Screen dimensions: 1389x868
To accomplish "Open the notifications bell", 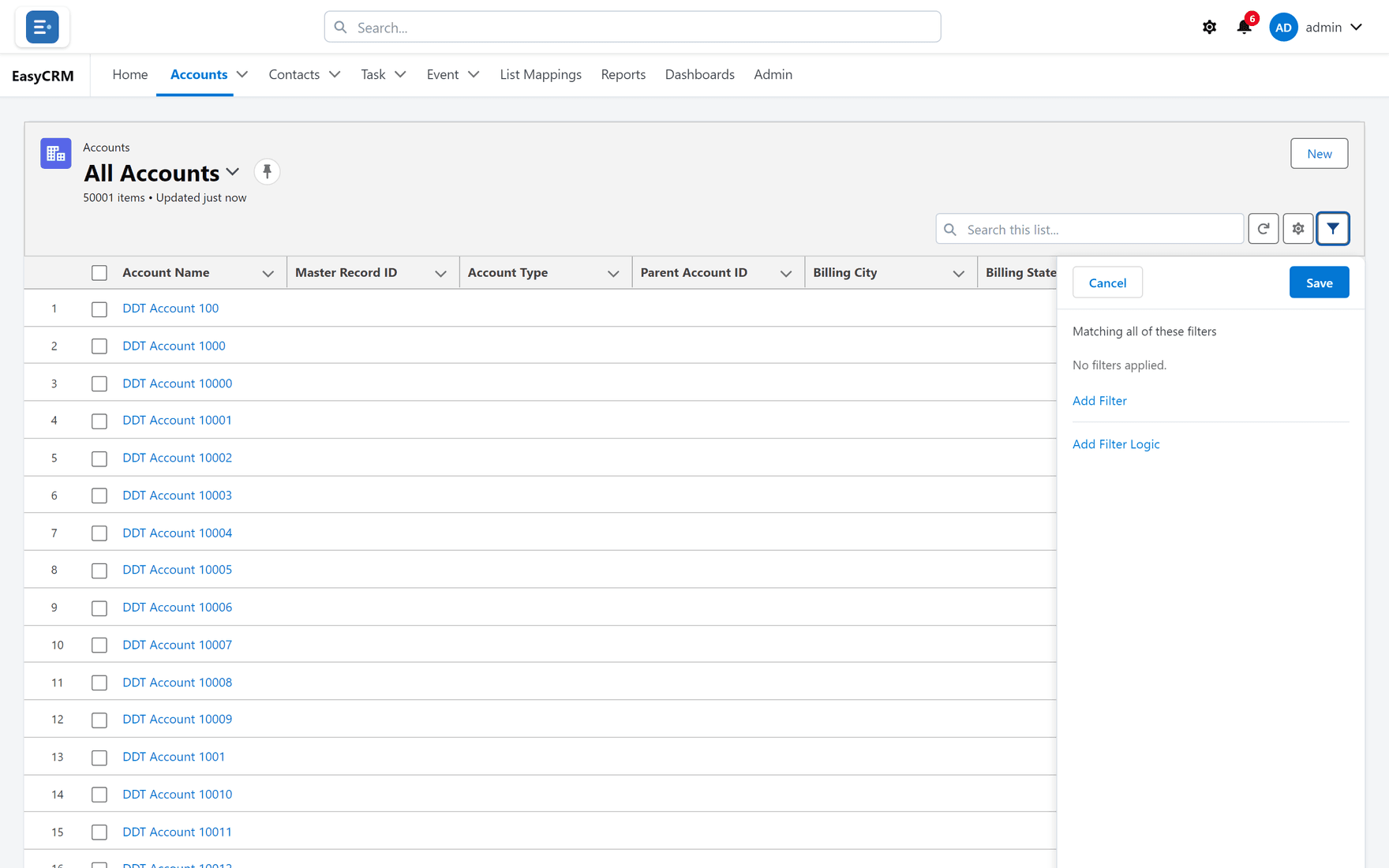I will (x=1244, y=28).
